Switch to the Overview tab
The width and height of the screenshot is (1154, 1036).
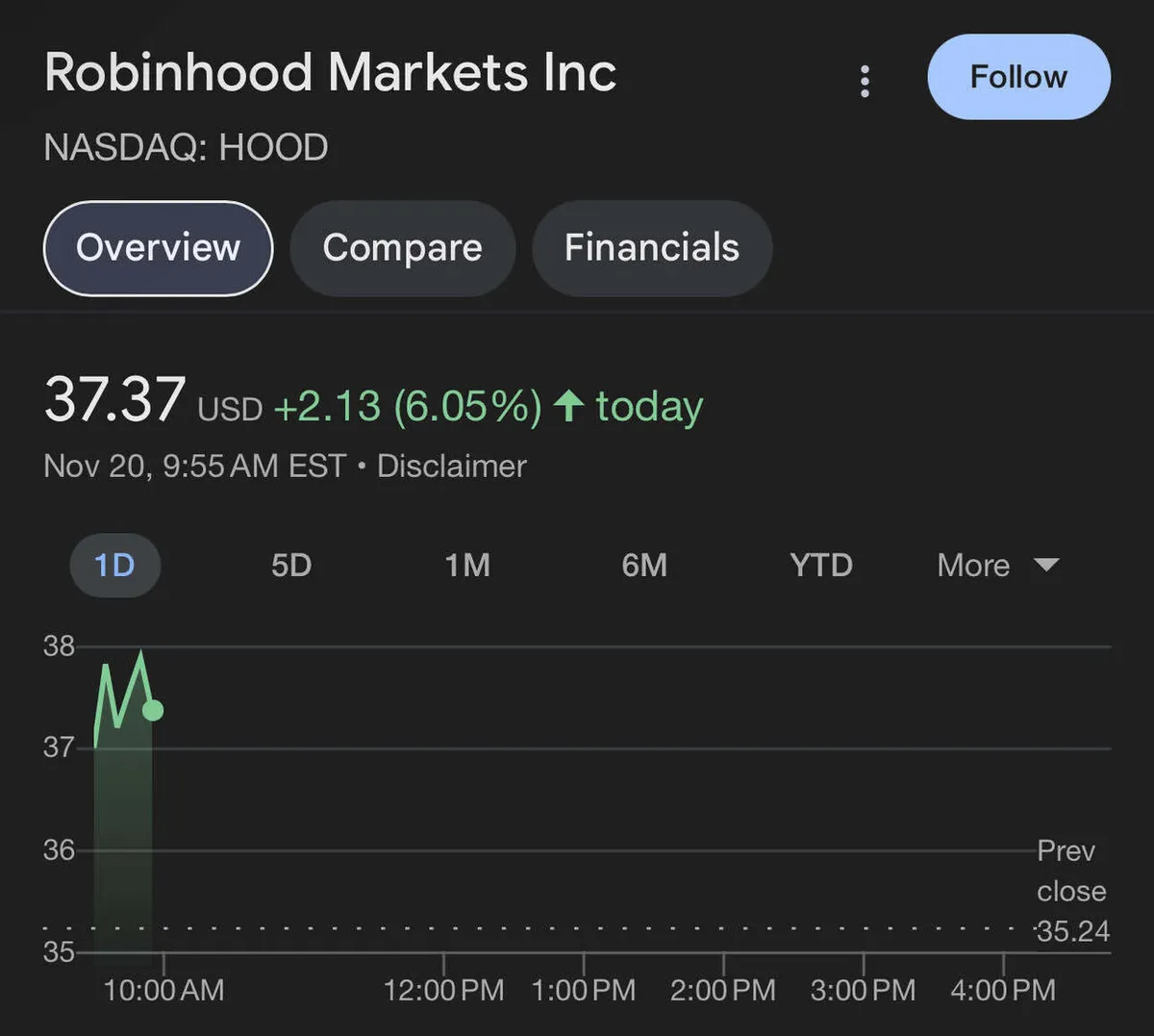coord(159,248)
